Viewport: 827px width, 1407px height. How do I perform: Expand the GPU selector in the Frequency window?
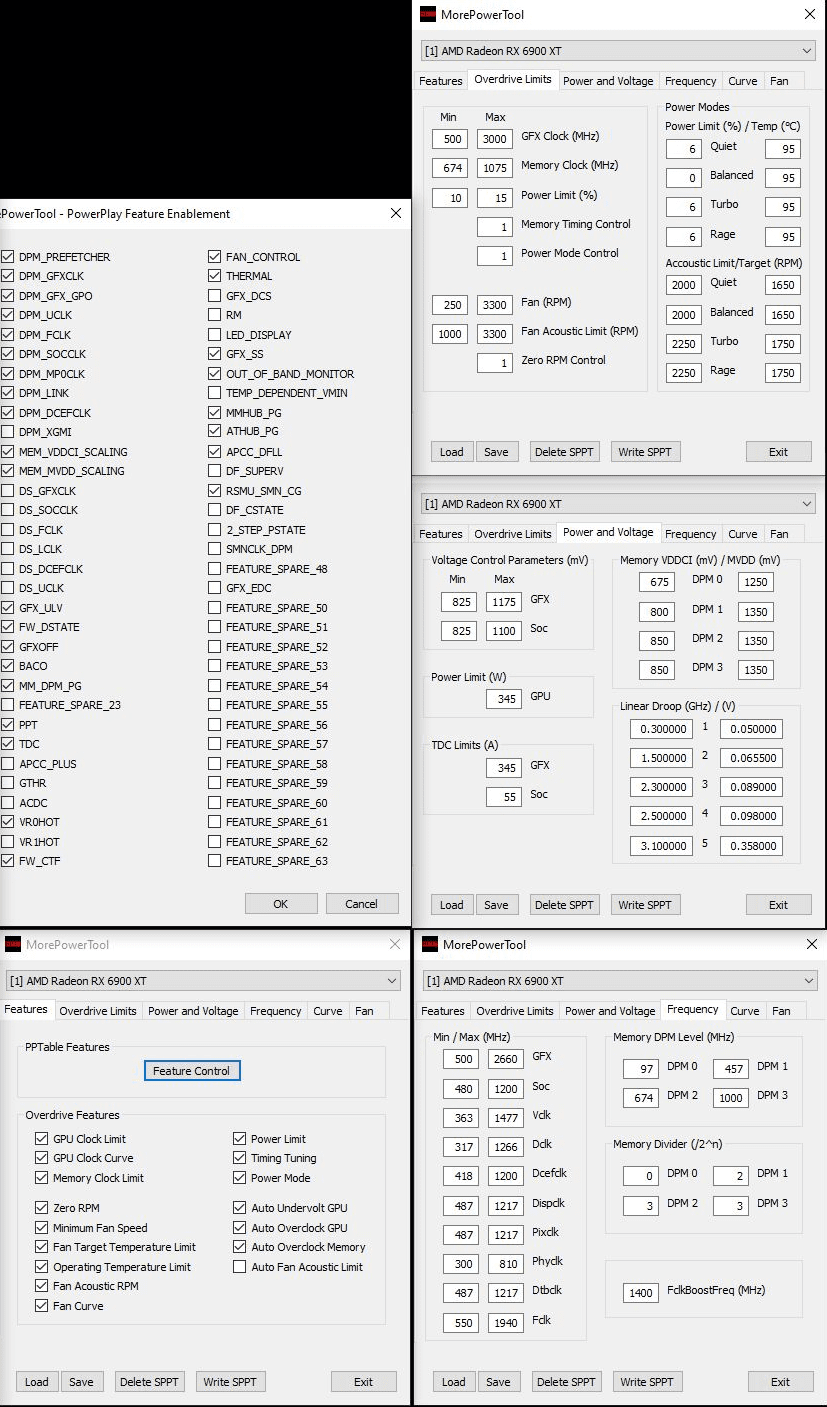(x=620, y=981)
